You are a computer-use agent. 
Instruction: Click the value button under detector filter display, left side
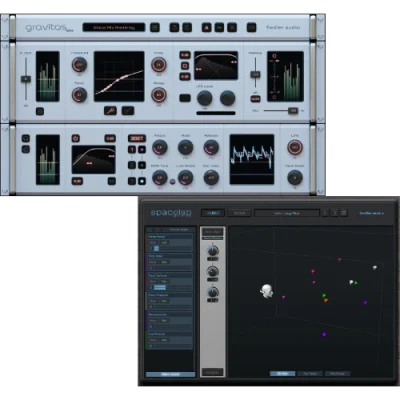pos(77,181)
